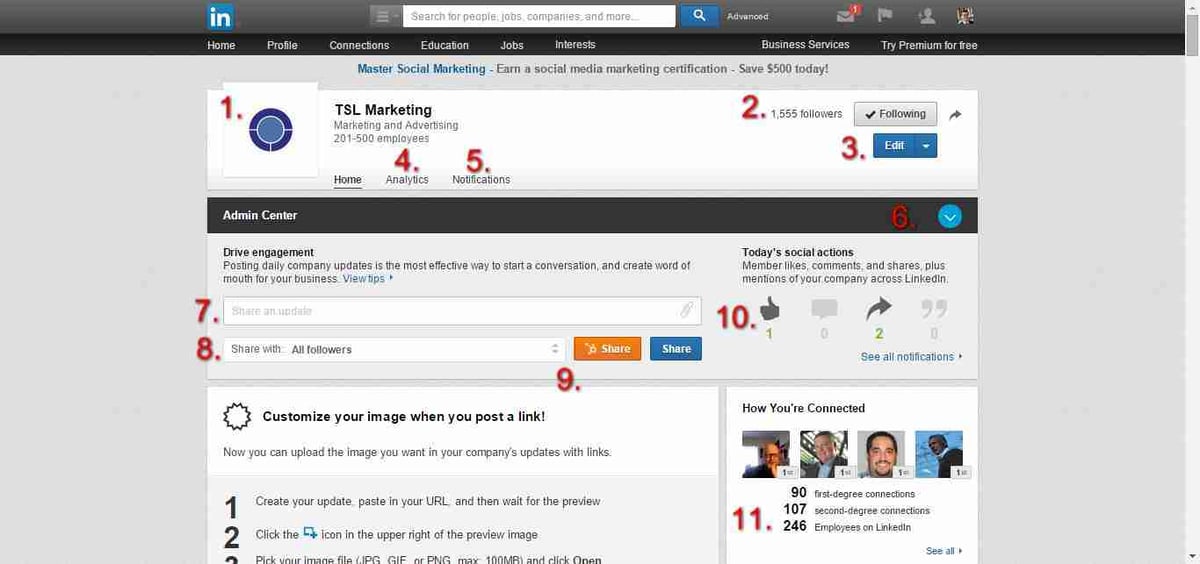Click Try Premium for free

point(929,45)
